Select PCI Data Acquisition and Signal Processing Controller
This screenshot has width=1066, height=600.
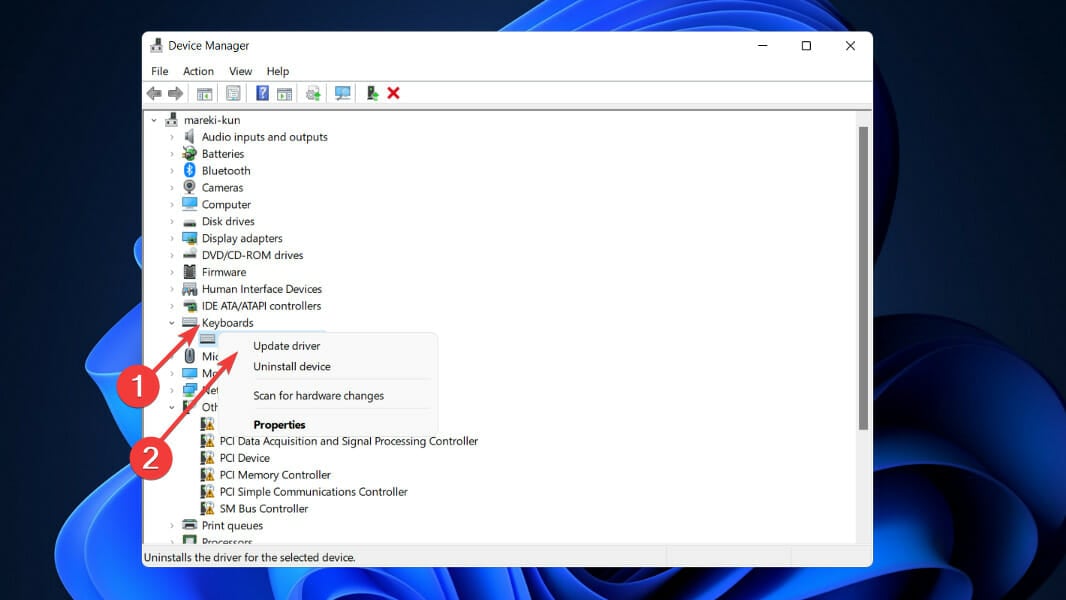coord(349,441)
